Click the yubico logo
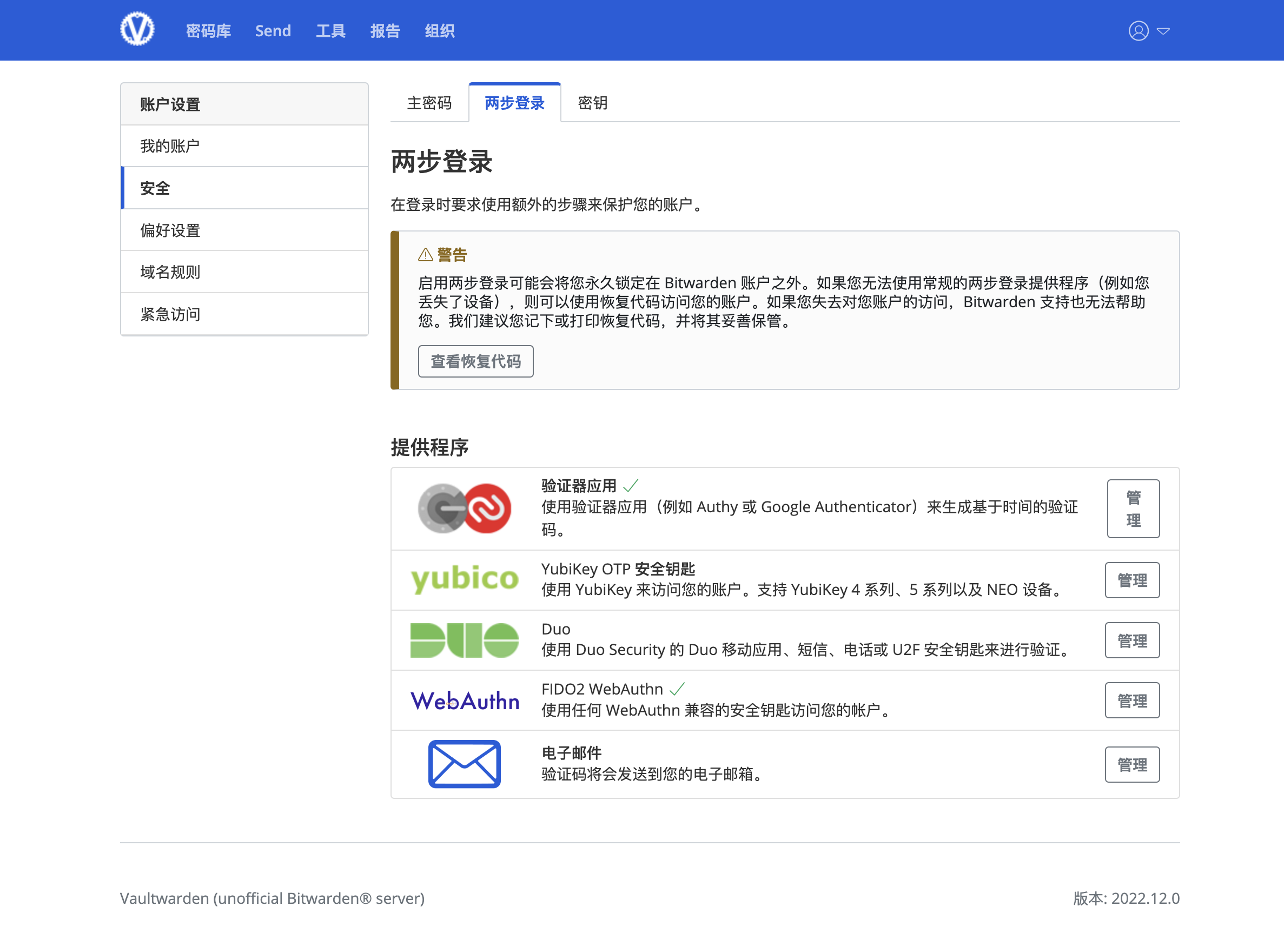This screenshot has width=1284, height=952. (x=465, y=579)
